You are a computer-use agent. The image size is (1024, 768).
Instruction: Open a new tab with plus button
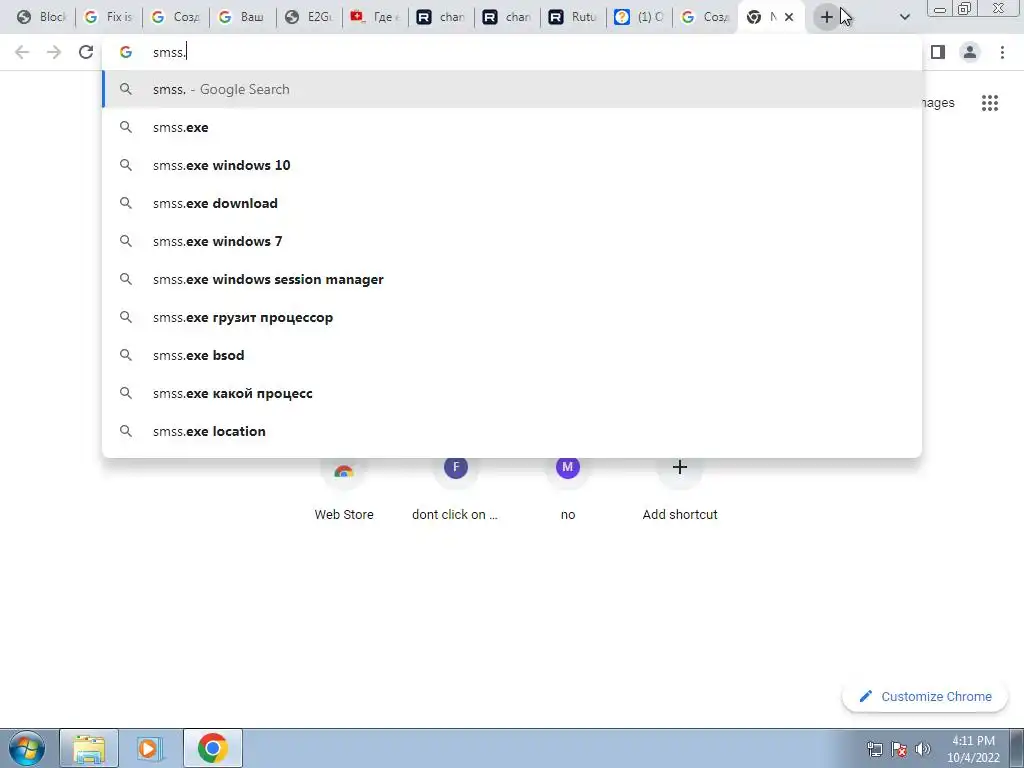point(826,17)
